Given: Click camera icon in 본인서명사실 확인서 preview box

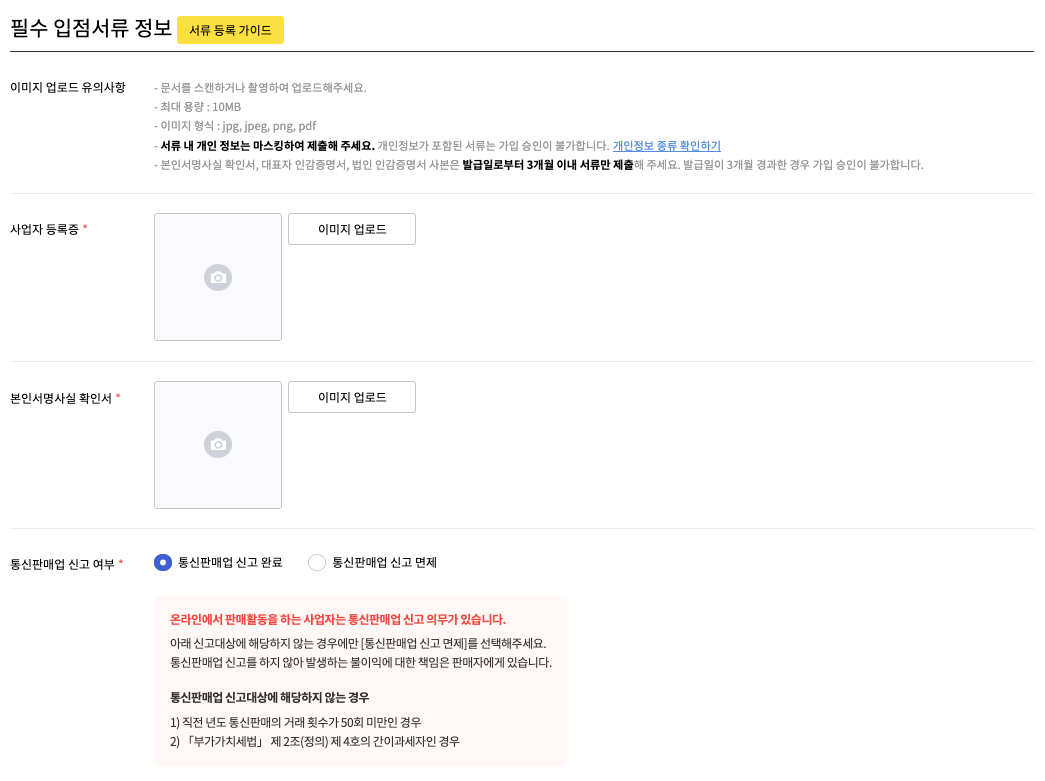Looking at the screenshot, I should point(218,445).
